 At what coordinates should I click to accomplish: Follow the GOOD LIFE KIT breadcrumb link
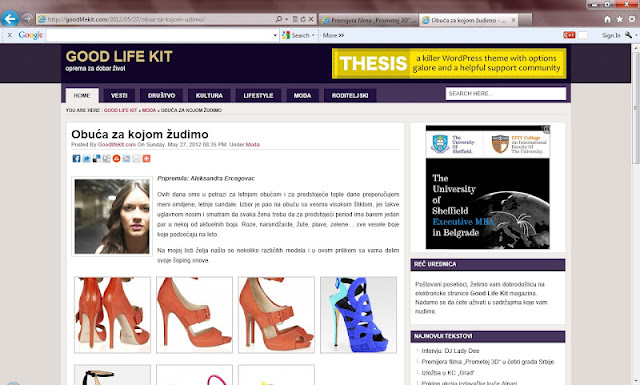click(x=120, y=110)
